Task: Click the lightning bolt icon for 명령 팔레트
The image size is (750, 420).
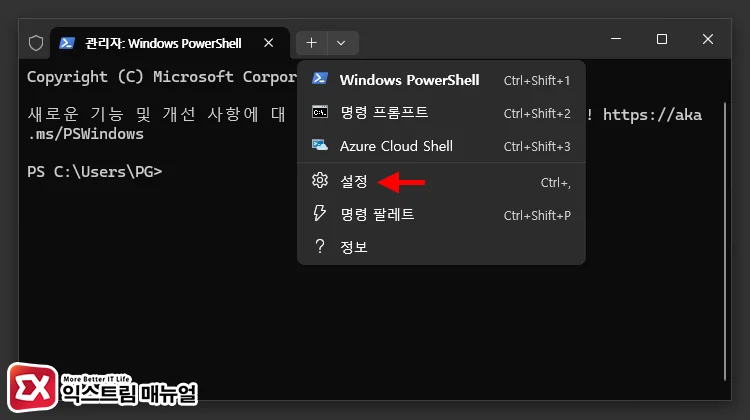Action: 320,214
